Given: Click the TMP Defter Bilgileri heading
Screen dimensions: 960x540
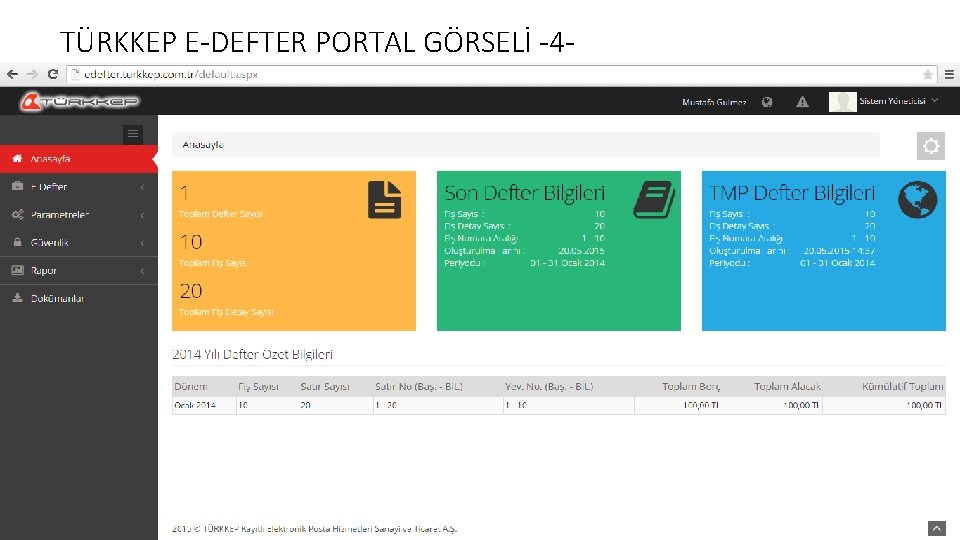Looking at the screenshot, I should [x=792, y=193].
